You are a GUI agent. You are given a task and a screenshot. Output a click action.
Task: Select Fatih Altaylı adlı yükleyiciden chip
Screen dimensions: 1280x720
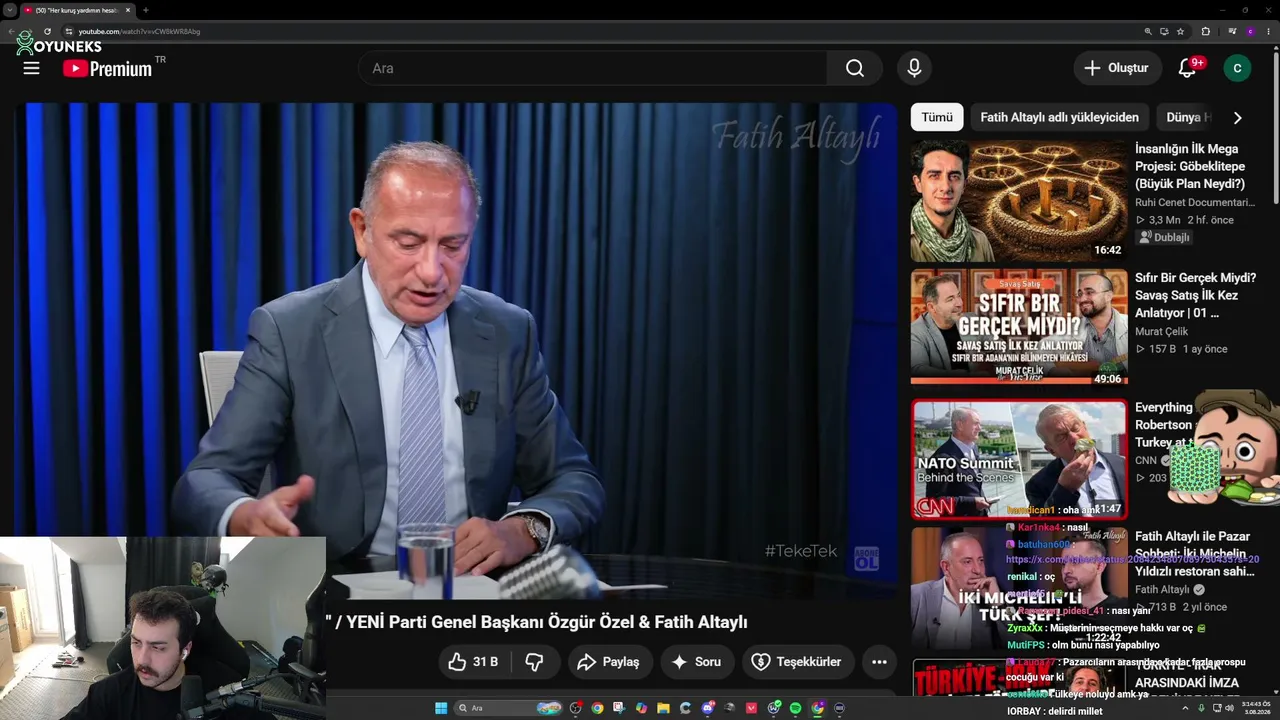(x=1059, y=117)
